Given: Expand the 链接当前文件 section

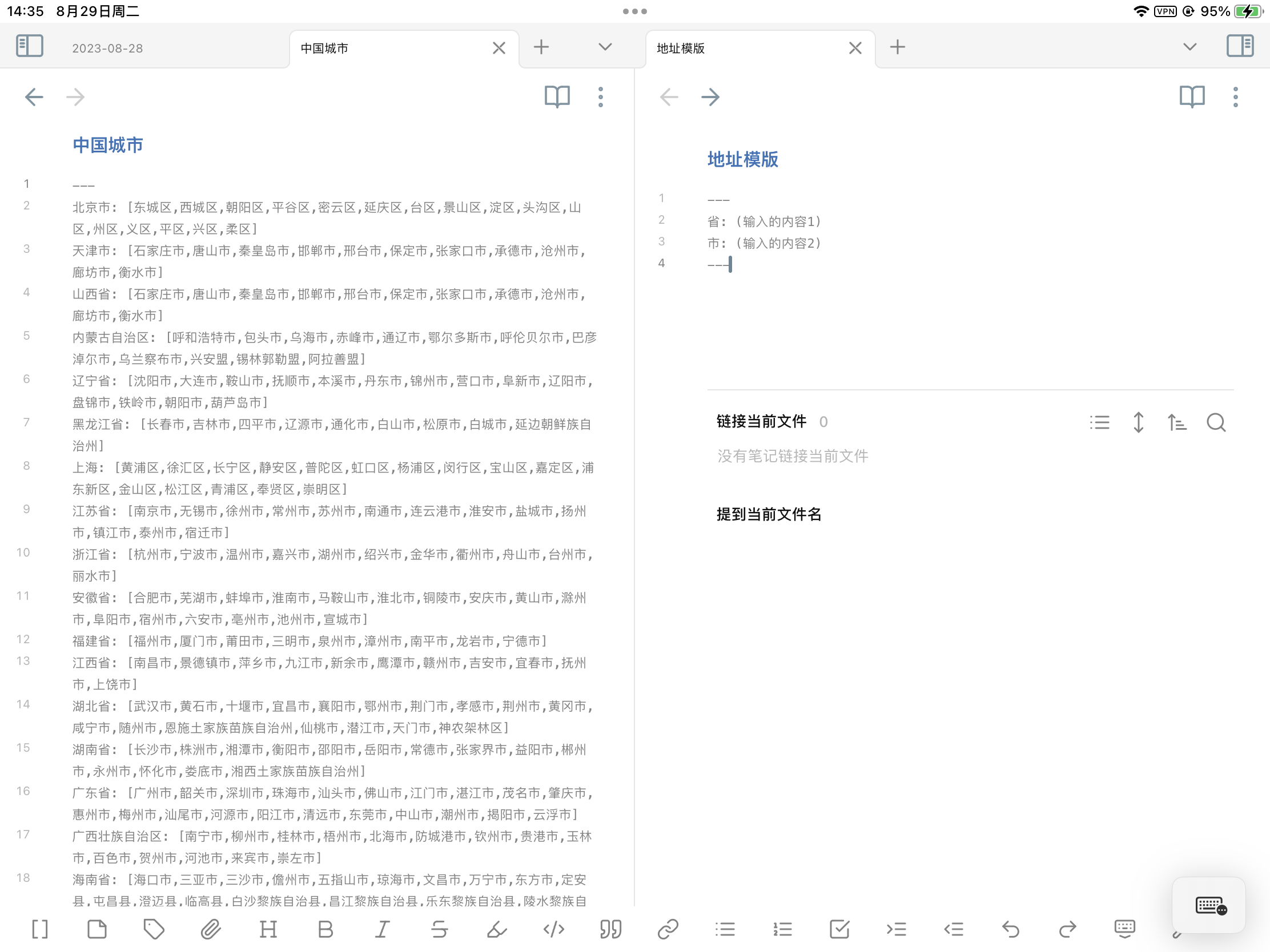Looking at the screenshot, I should tap(761, 422).
